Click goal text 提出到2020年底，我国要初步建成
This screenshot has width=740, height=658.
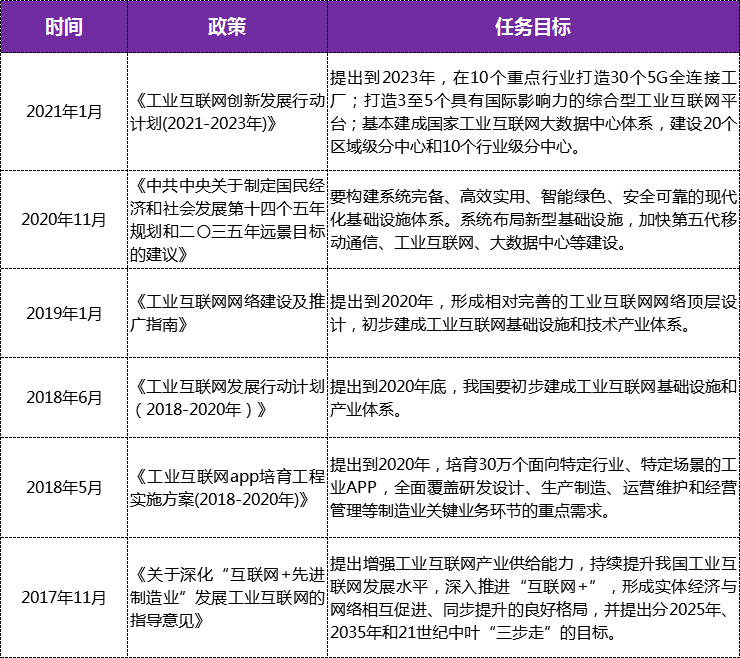[x=533, y=397]
